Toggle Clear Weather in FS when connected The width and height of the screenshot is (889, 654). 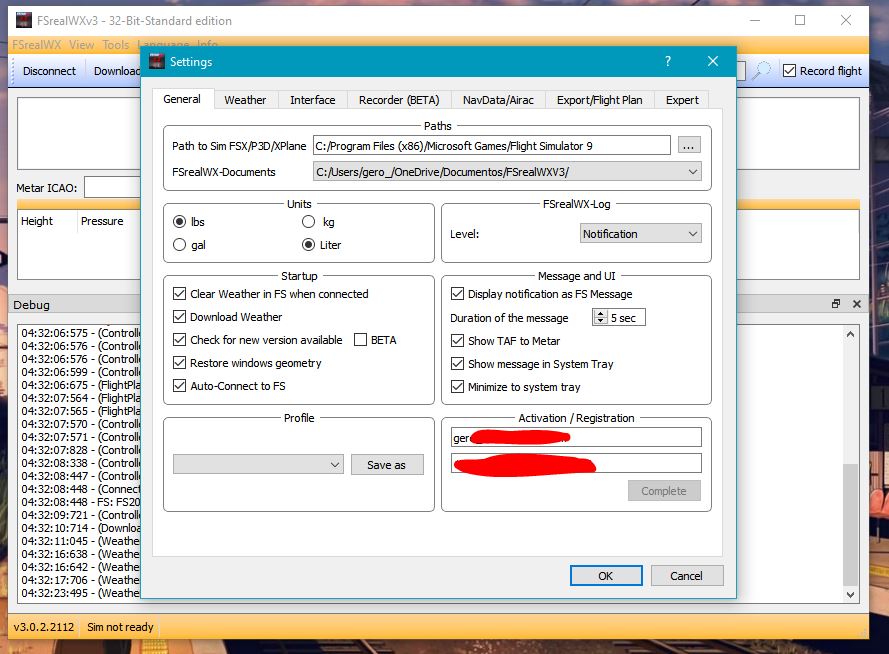[179, 294]
